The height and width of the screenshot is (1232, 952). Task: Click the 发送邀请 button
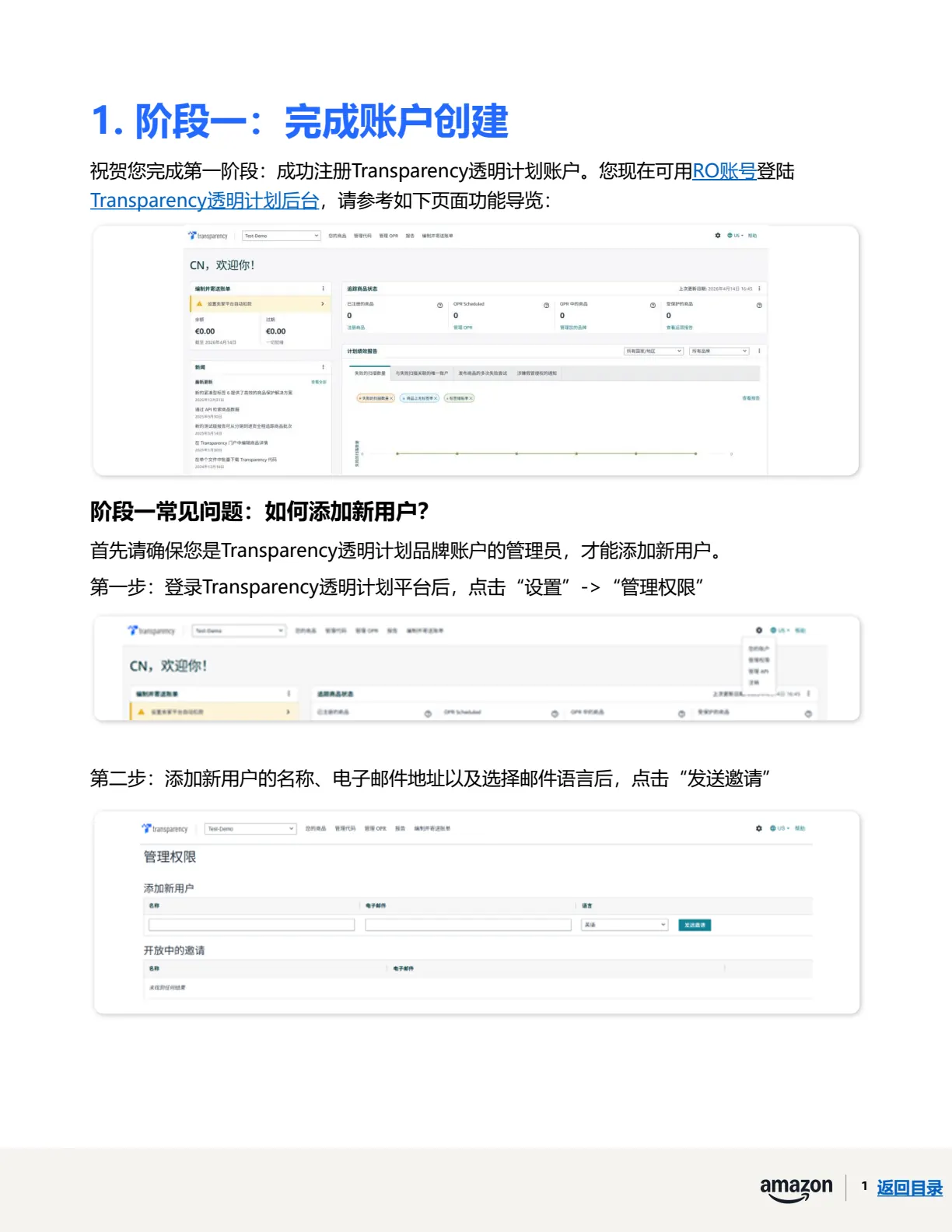[x=695, y=925]
